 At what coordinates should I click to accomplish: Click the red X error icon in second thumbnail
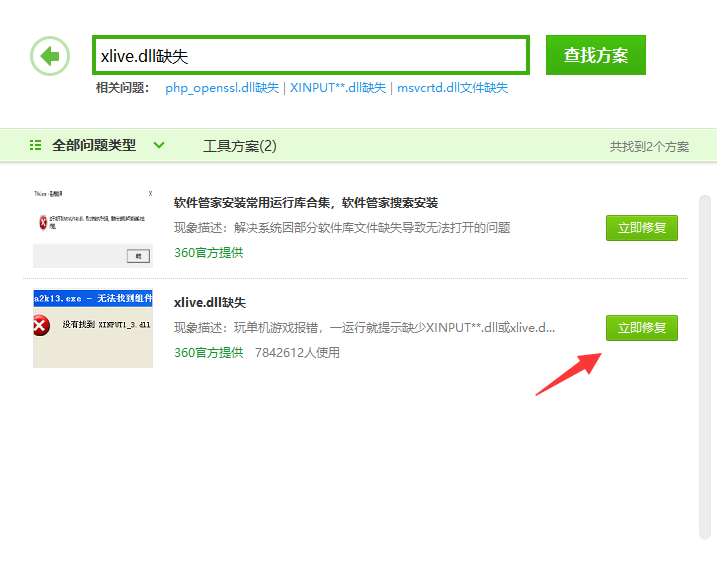42,325
